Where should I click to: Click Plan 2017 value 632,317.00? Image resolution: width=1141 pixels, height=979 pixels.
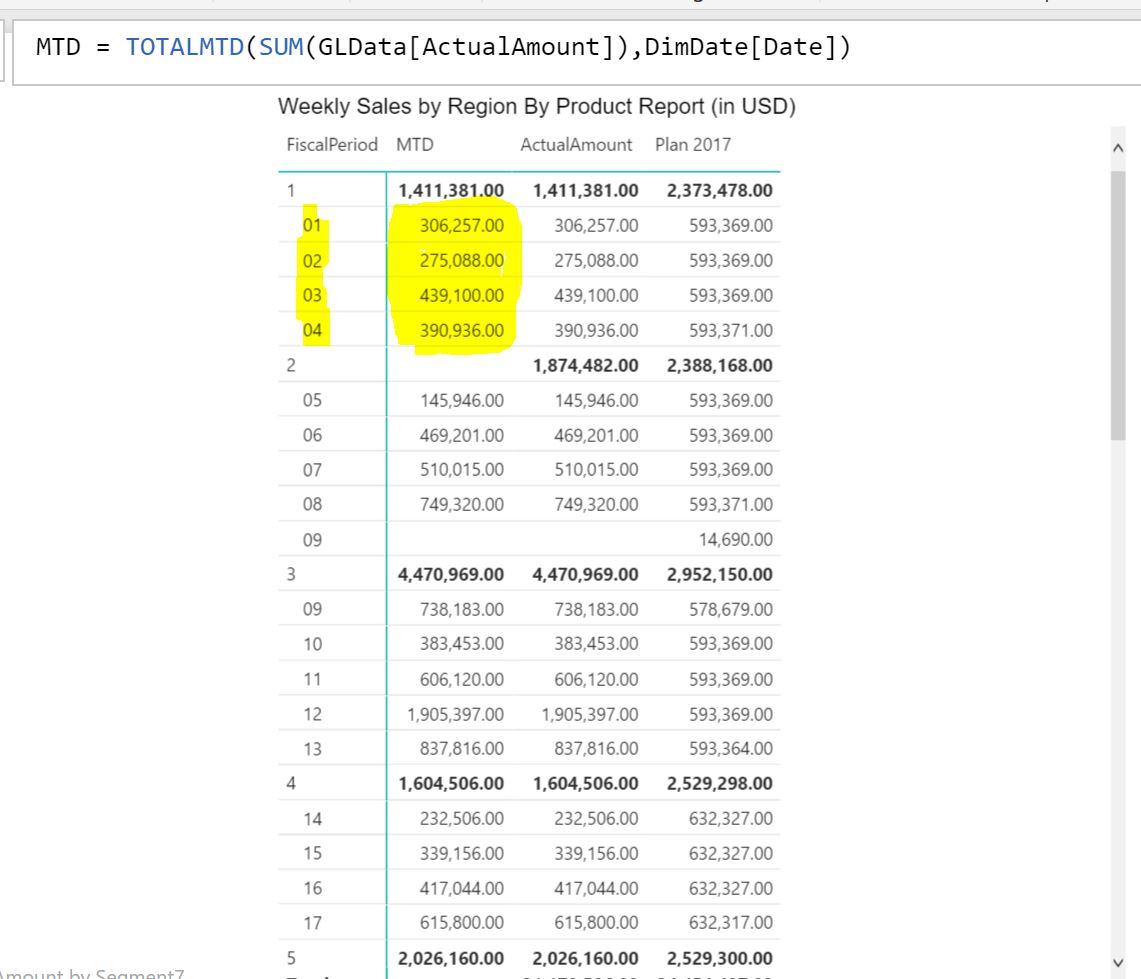pyautogui.click(x=731, y=922)
